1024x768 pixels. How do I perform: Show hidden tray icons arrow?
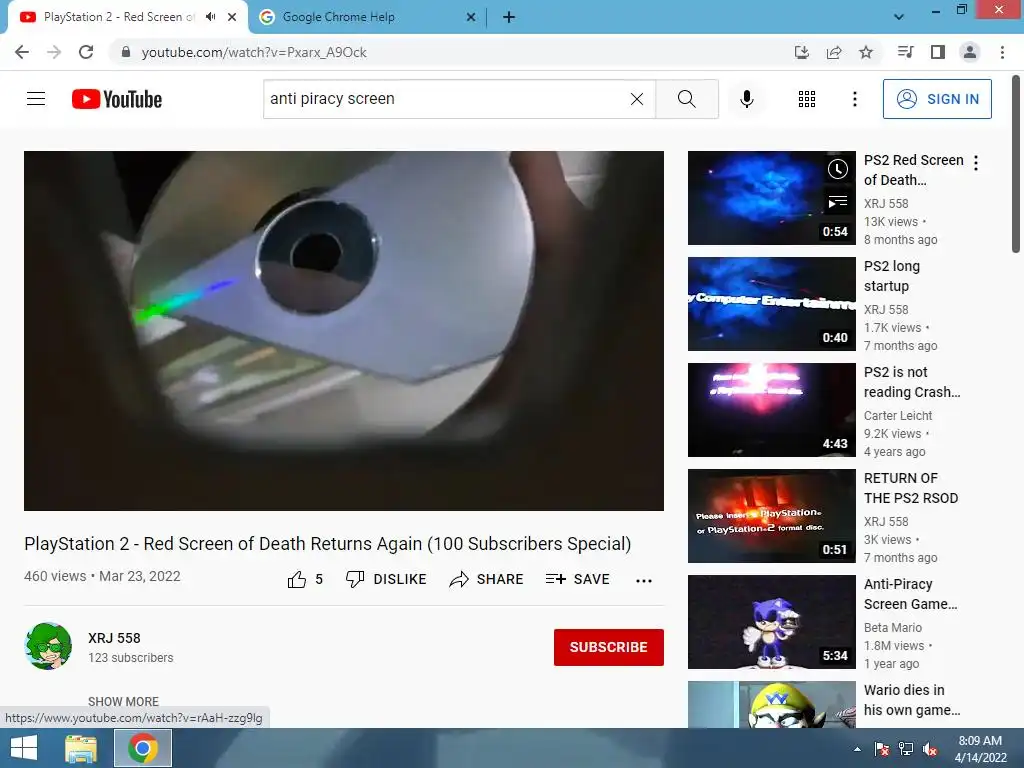(x=857, y=749)
